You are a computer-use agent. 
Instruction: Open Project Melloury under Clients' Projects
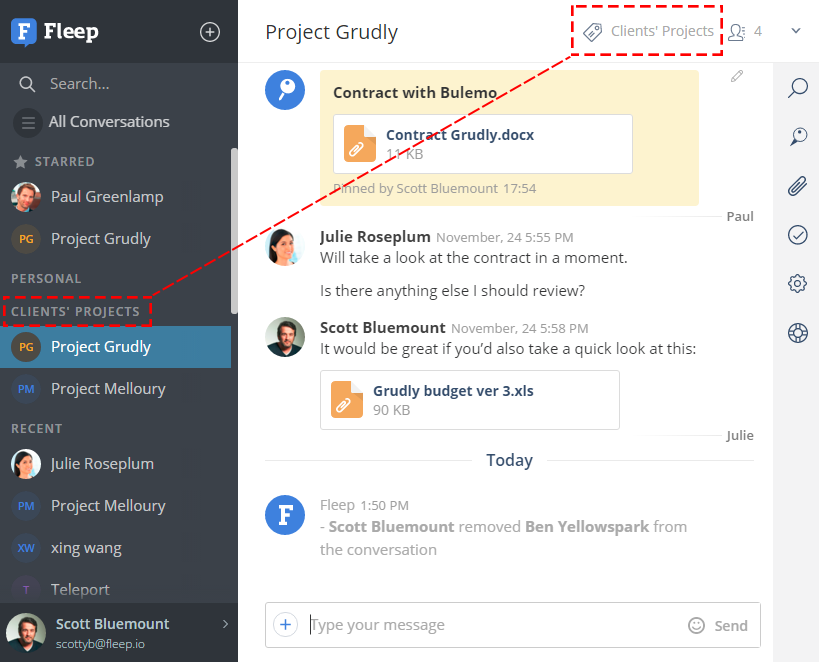(115, 389)
